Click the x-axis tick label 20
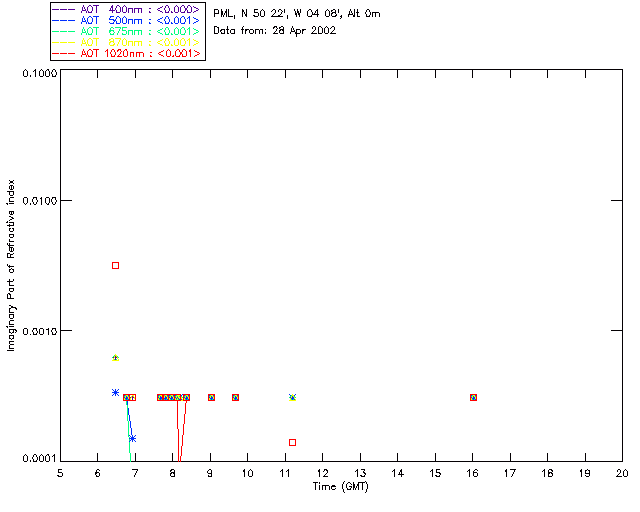The image size is (640, 512). [622, 473]
